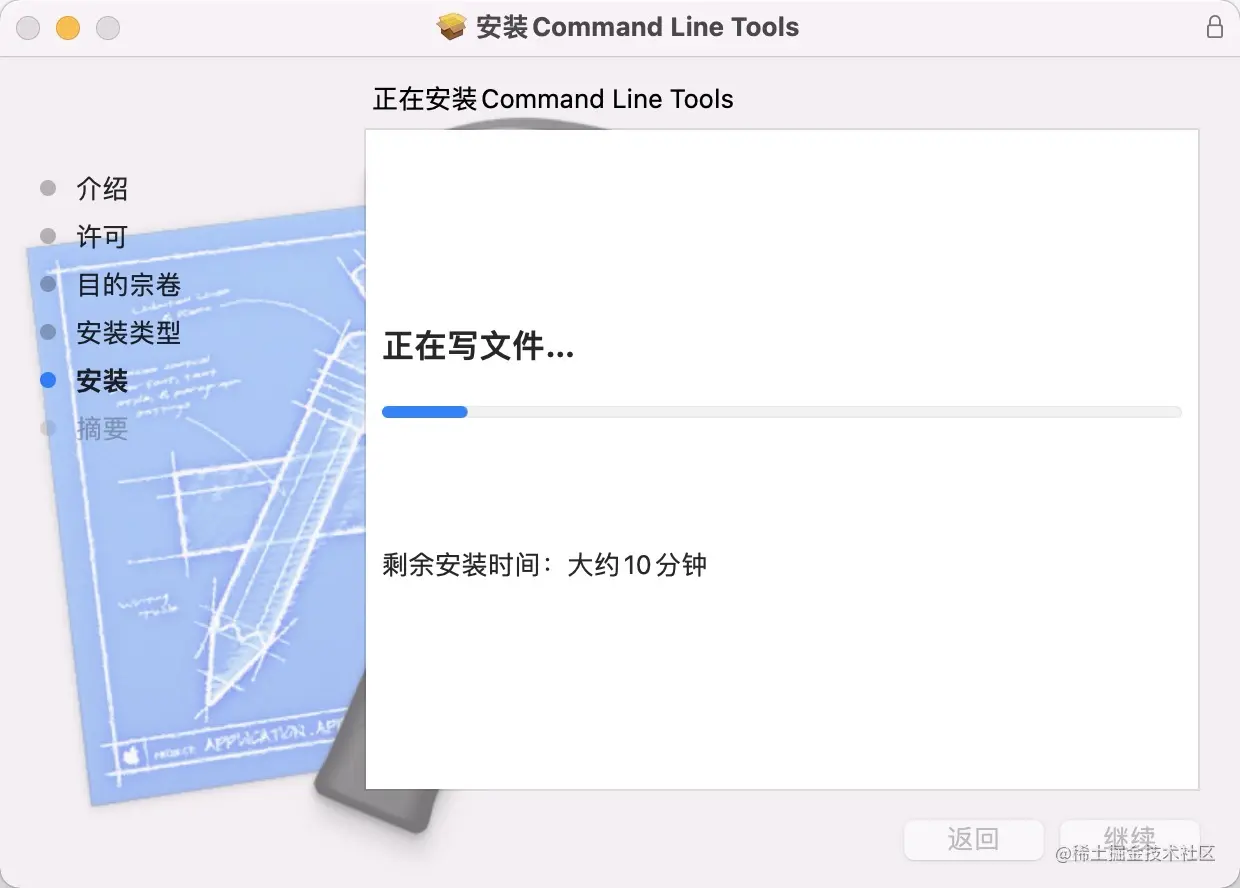Click the yellow minimize window button

68,28
